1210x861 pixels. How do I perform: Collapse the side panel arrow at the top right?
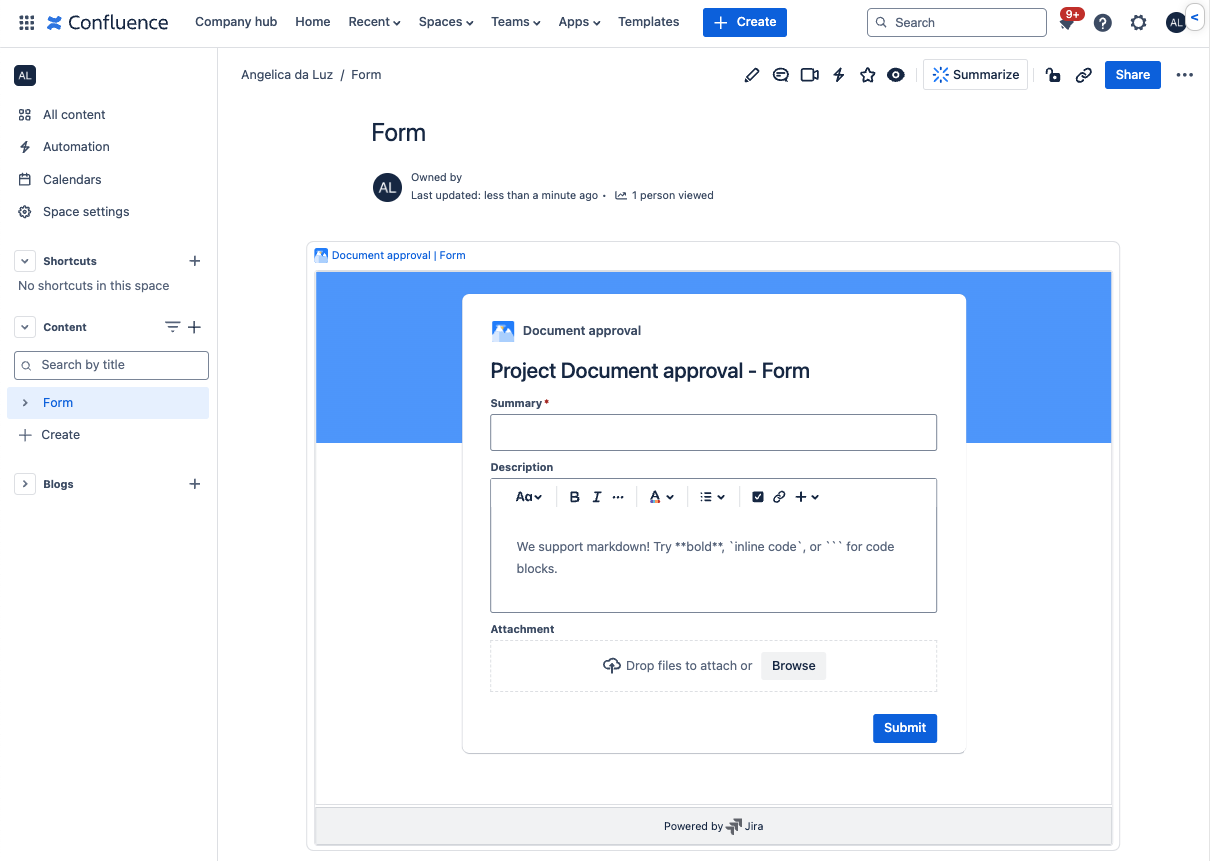tap(1196, 17)
